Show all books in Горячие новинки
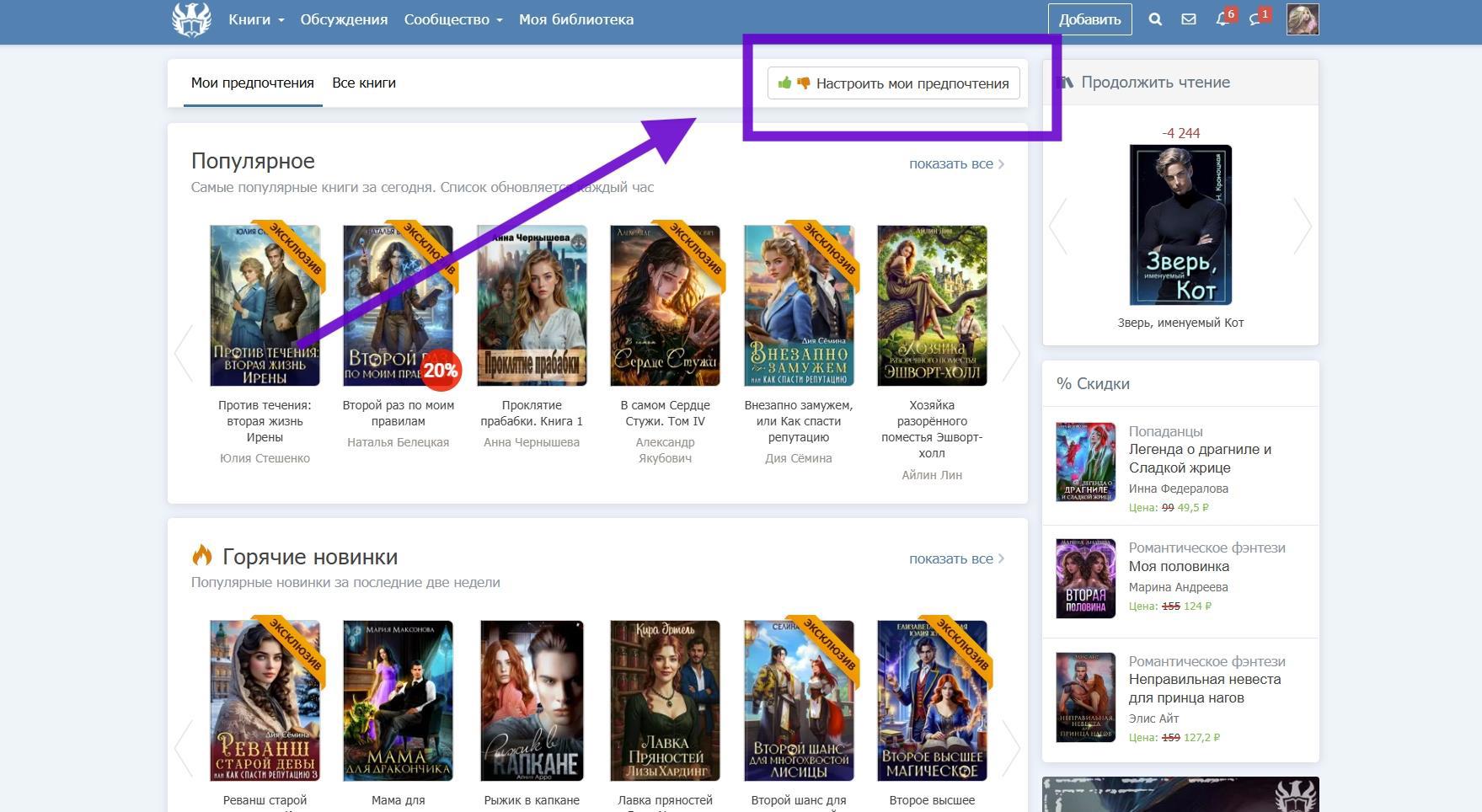This screenshot has width=1482, height=812. tap(955, 559)
